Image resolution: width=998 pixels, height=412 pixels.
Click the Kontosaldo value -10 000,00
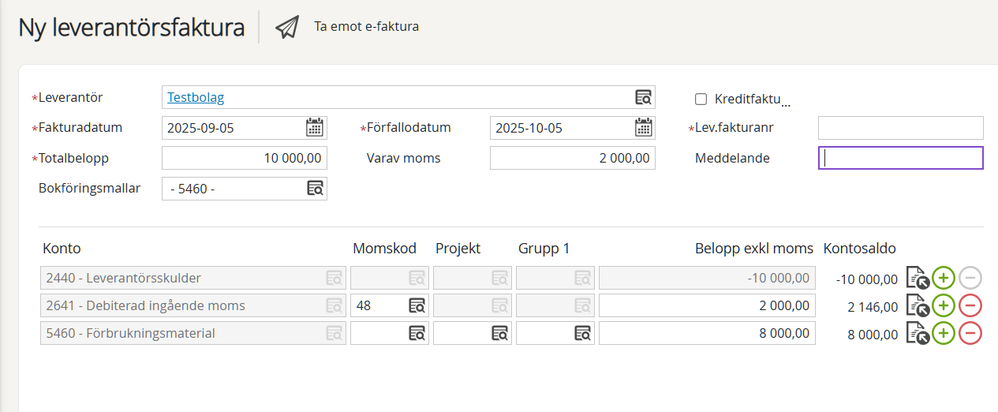tap(867, 280)
